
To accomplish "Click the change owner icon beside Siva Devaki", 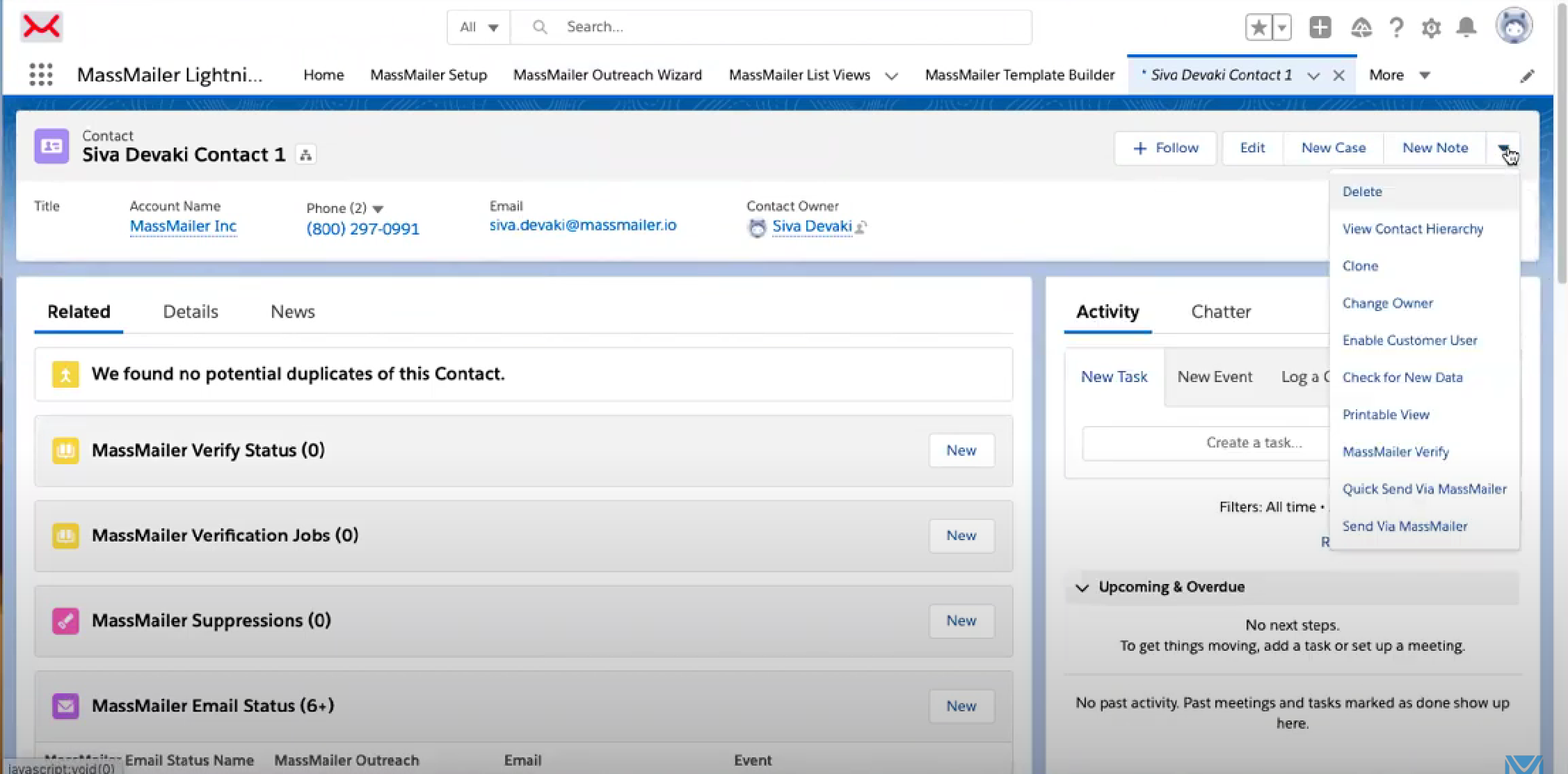I will tap(861, 227).
